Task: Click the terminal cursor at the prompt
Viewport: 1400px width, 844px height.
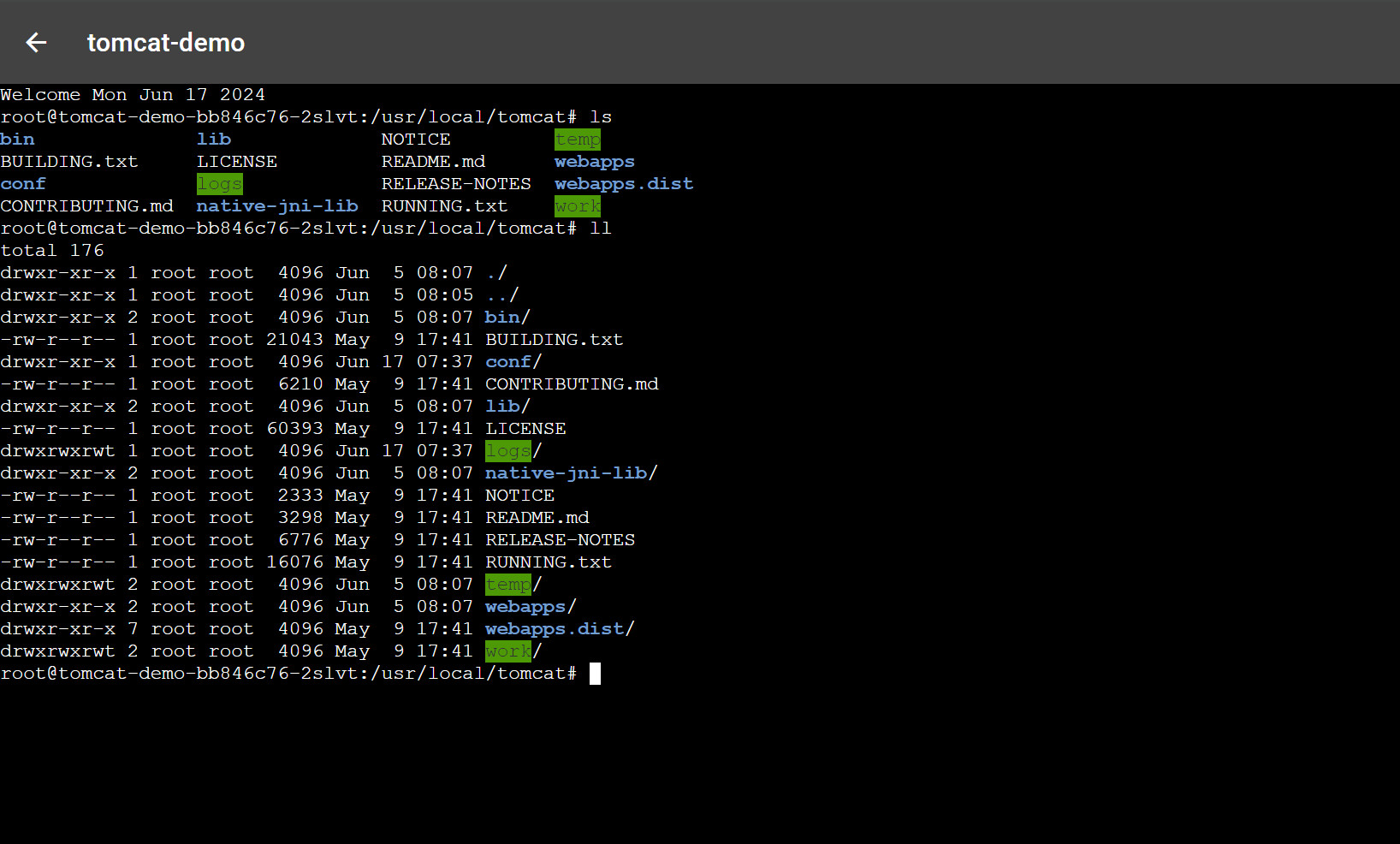Action: tap(596, 674)
